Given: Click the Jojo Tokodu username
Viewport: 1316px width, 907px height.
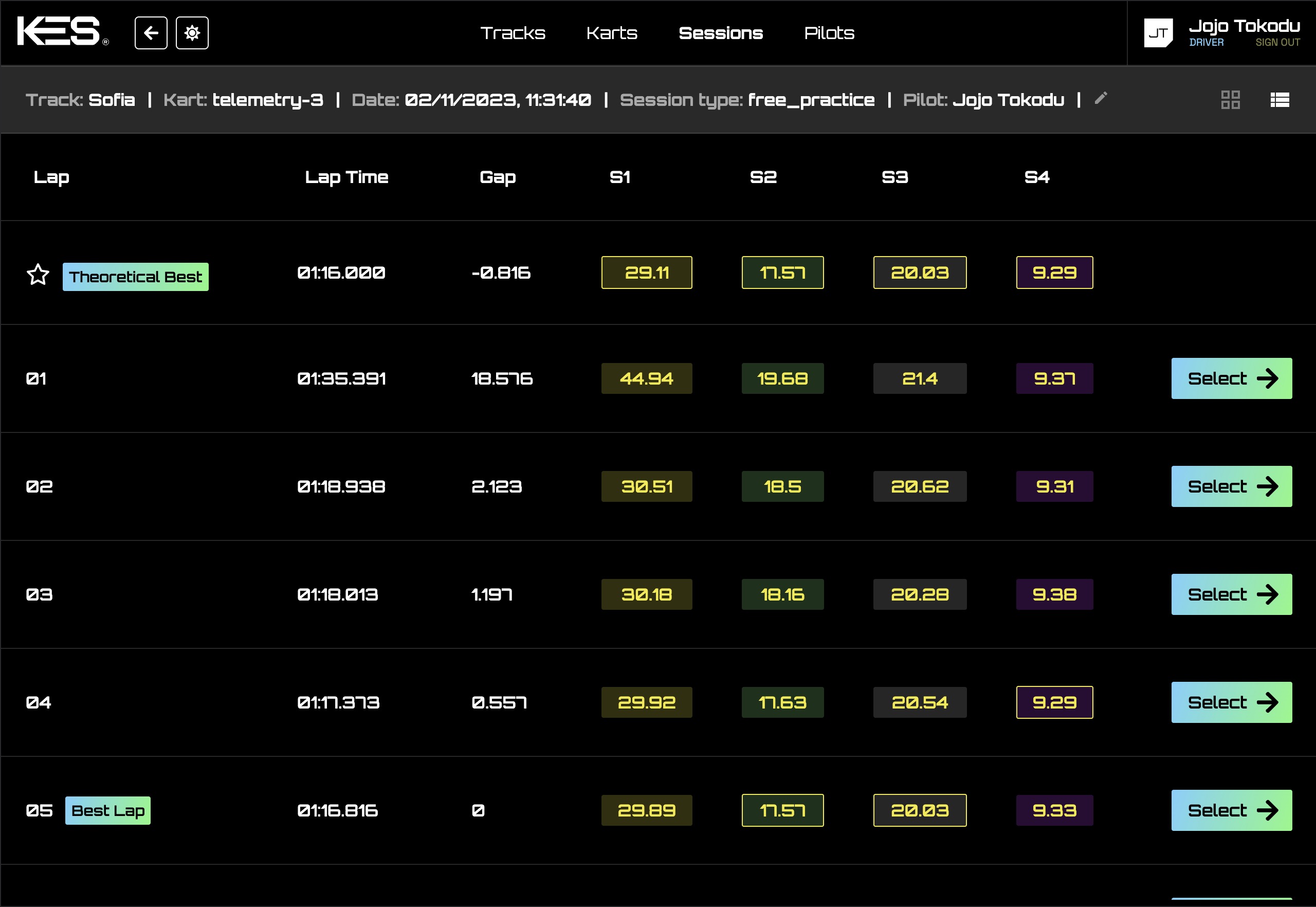Looking at the screenshot, I should coord(1245,26).
